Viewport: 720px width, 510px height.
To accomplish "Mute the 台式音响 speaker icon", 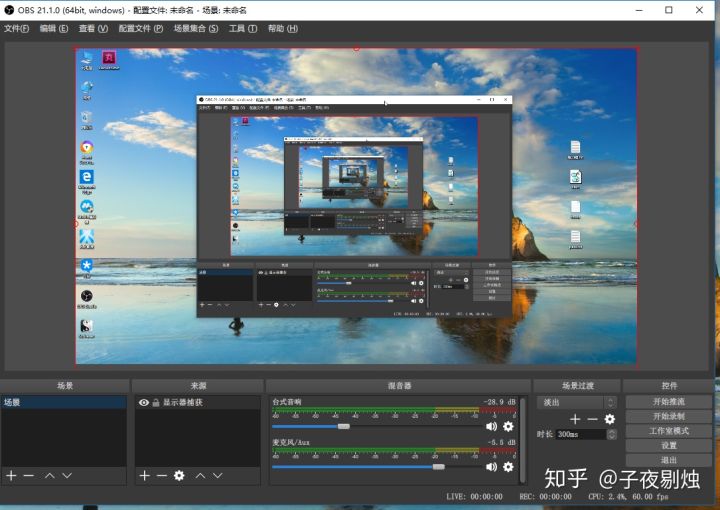I will [x=491, y=427].
